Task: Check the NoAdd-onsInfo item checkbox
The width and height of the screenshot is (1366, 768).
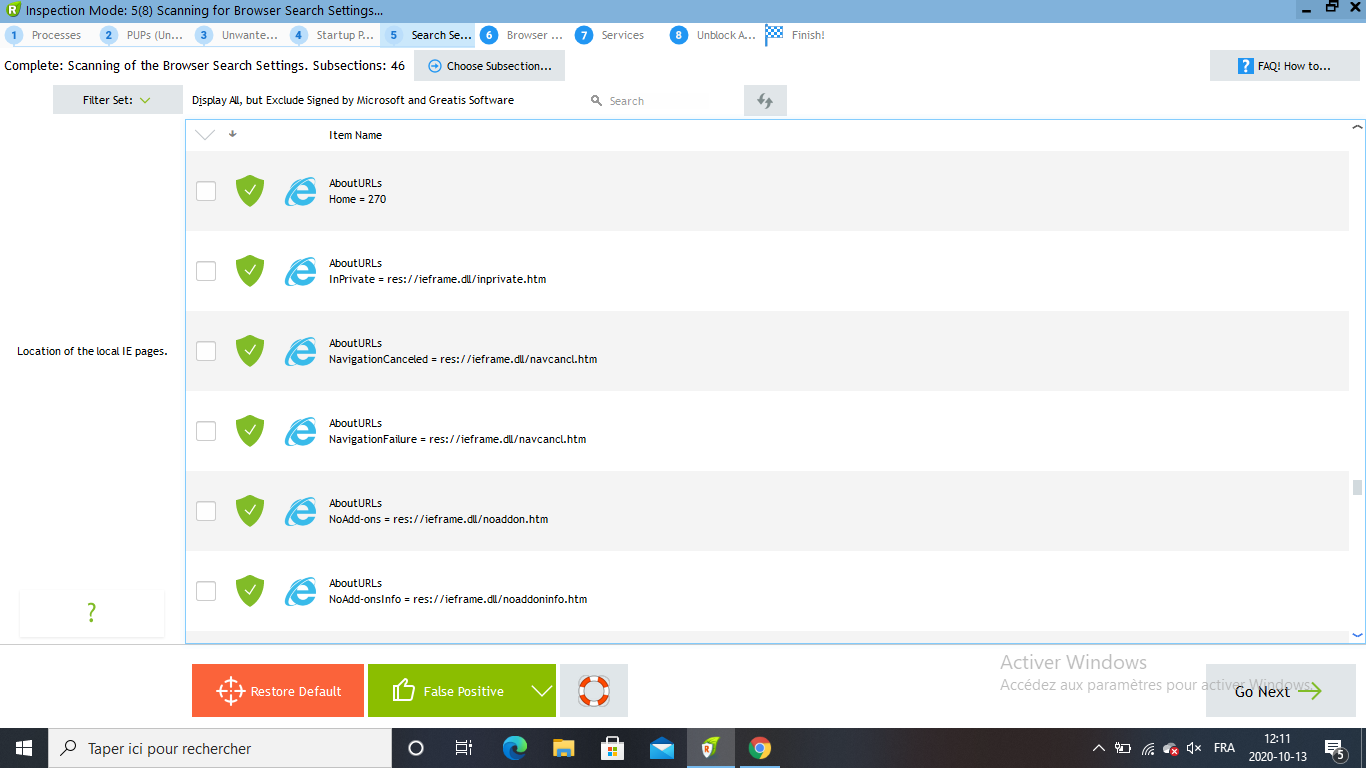Action: coord(206,591)
